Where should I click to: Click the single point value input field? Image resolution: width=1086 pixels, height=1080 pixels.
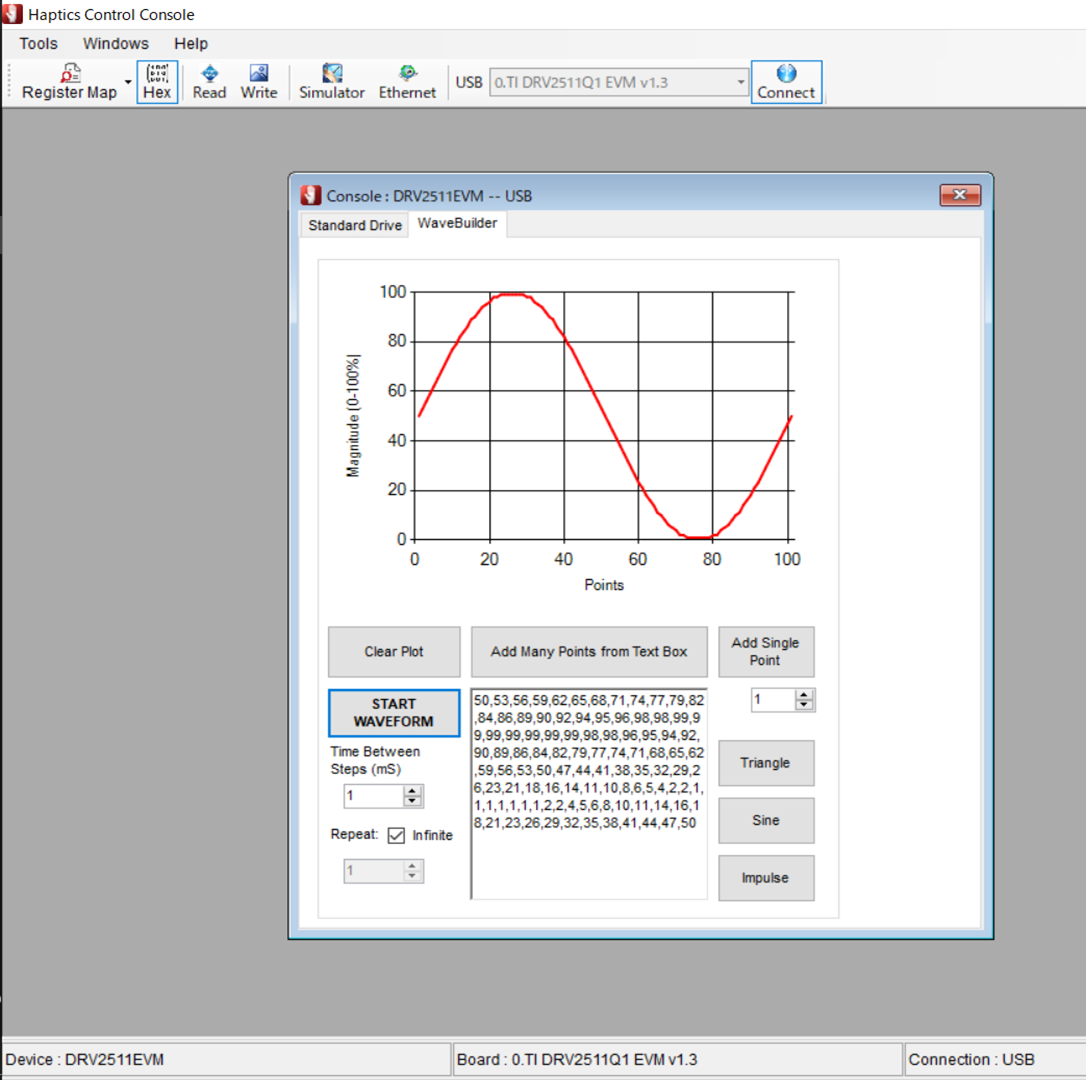point(774,700)
